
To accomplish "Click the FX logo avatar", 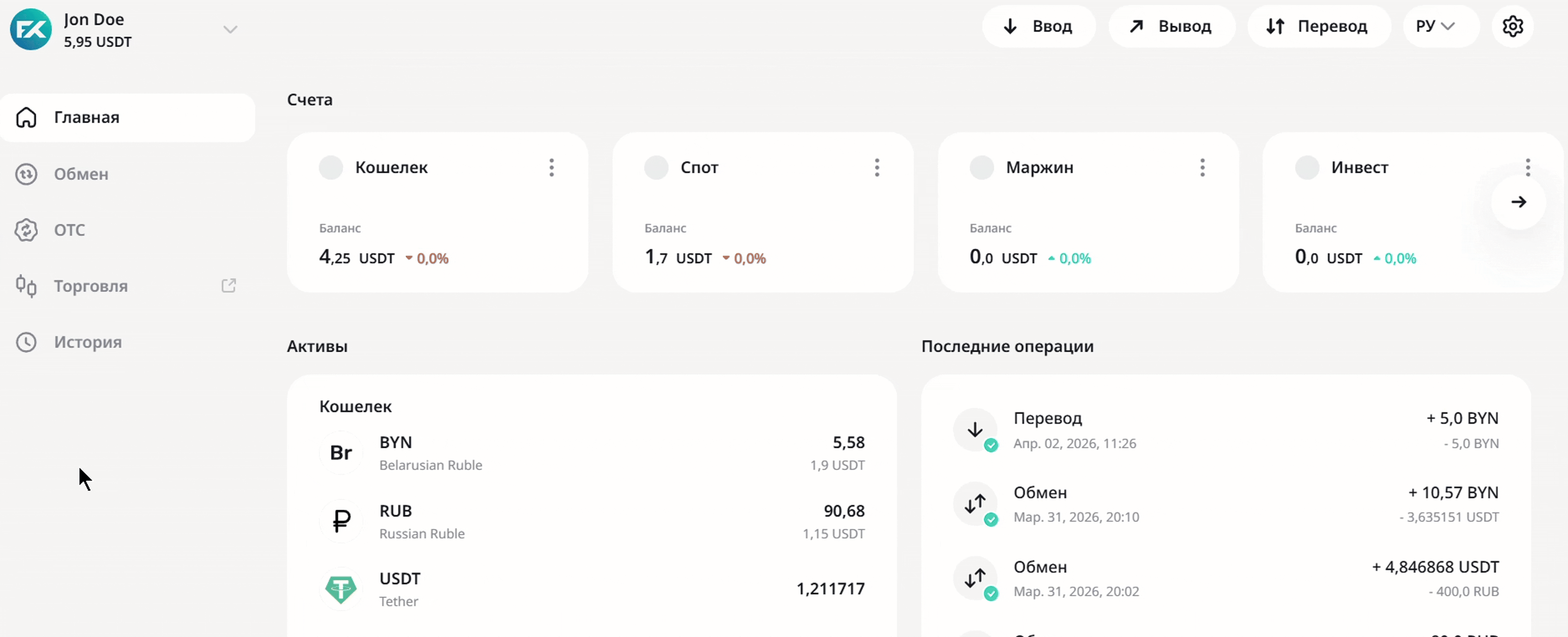I will 31,29.
